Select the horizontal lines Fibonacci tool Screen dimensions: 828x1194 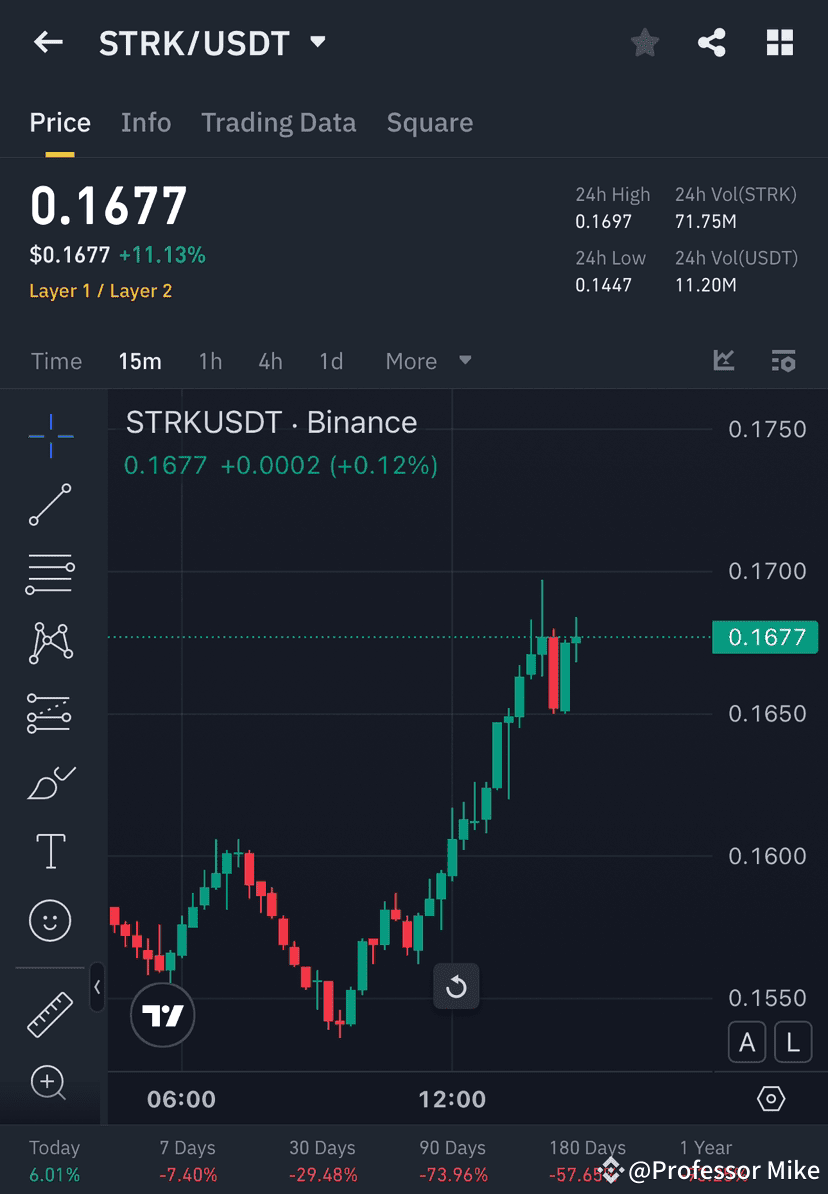50,573
